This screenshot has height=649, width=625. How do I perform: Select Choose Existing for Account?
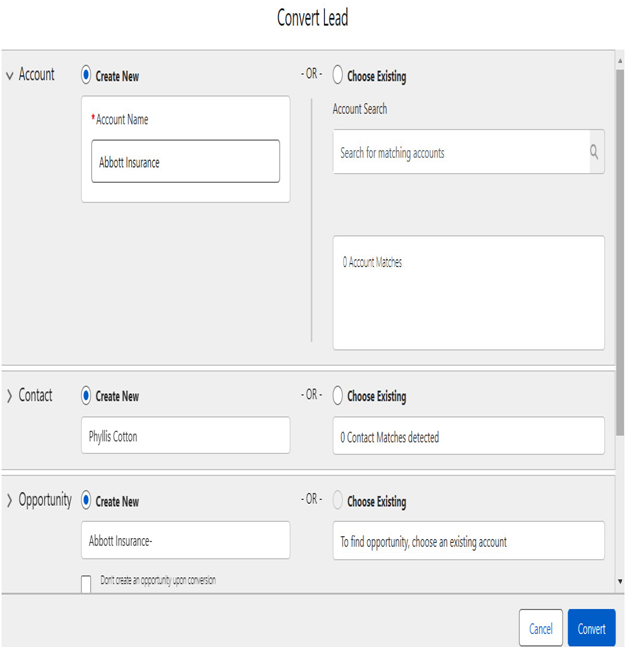coord(337,75)
